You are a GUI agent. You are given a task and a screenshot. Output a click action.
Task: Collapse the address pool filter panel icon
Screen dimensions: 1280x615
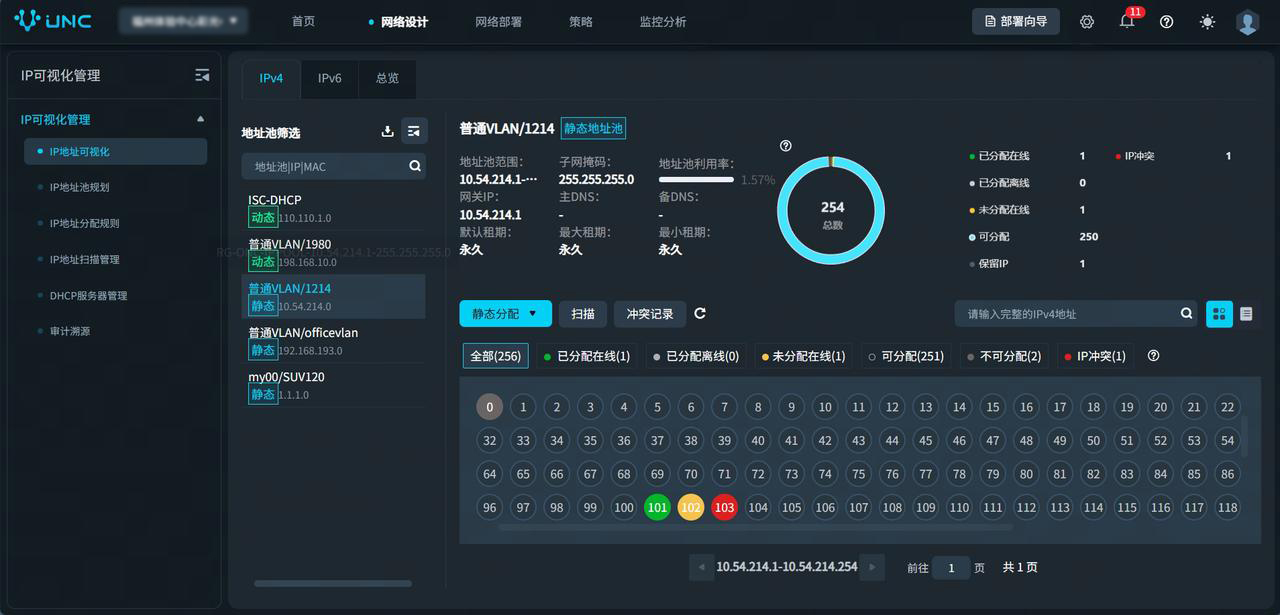414,131
